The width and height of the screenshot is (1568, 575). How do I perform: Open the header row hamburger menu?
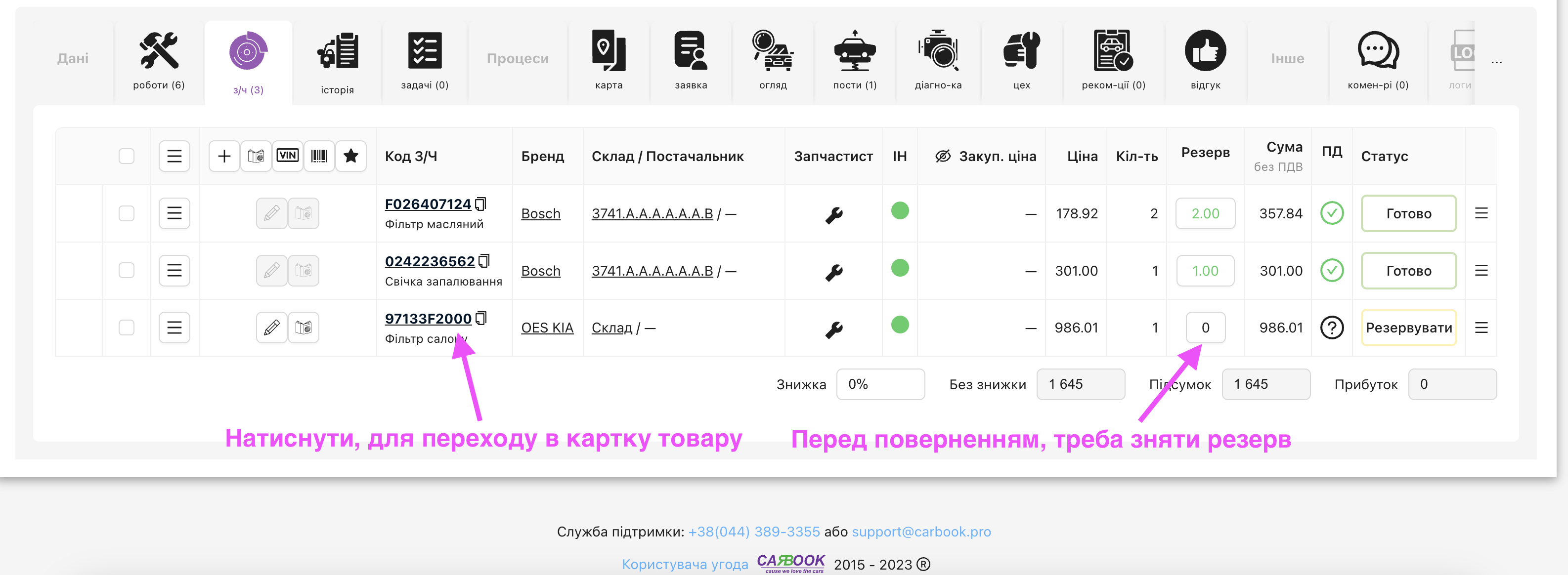(x=174, y=156)
